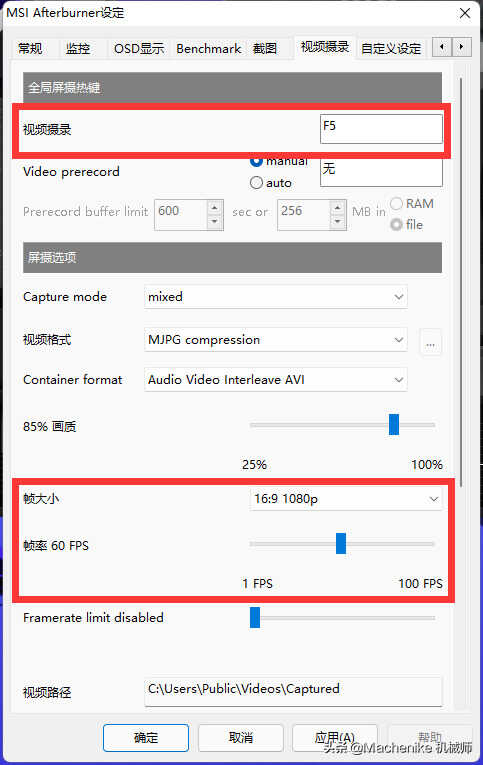Select the 视频摄录 tab

tap(325, 47)
